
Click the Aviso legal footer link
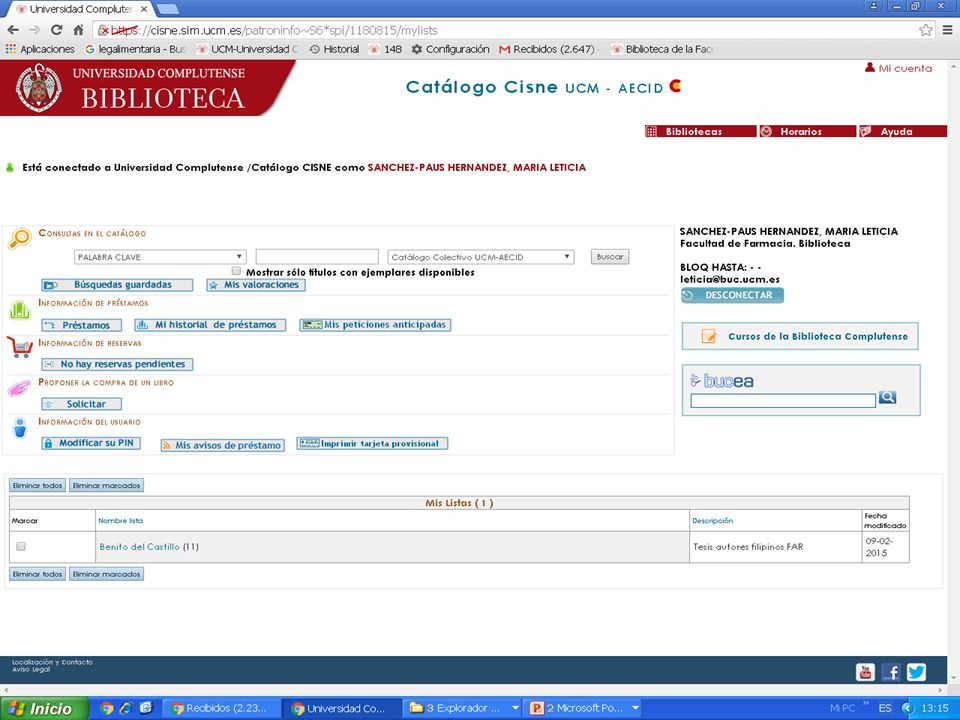[31, 670]
